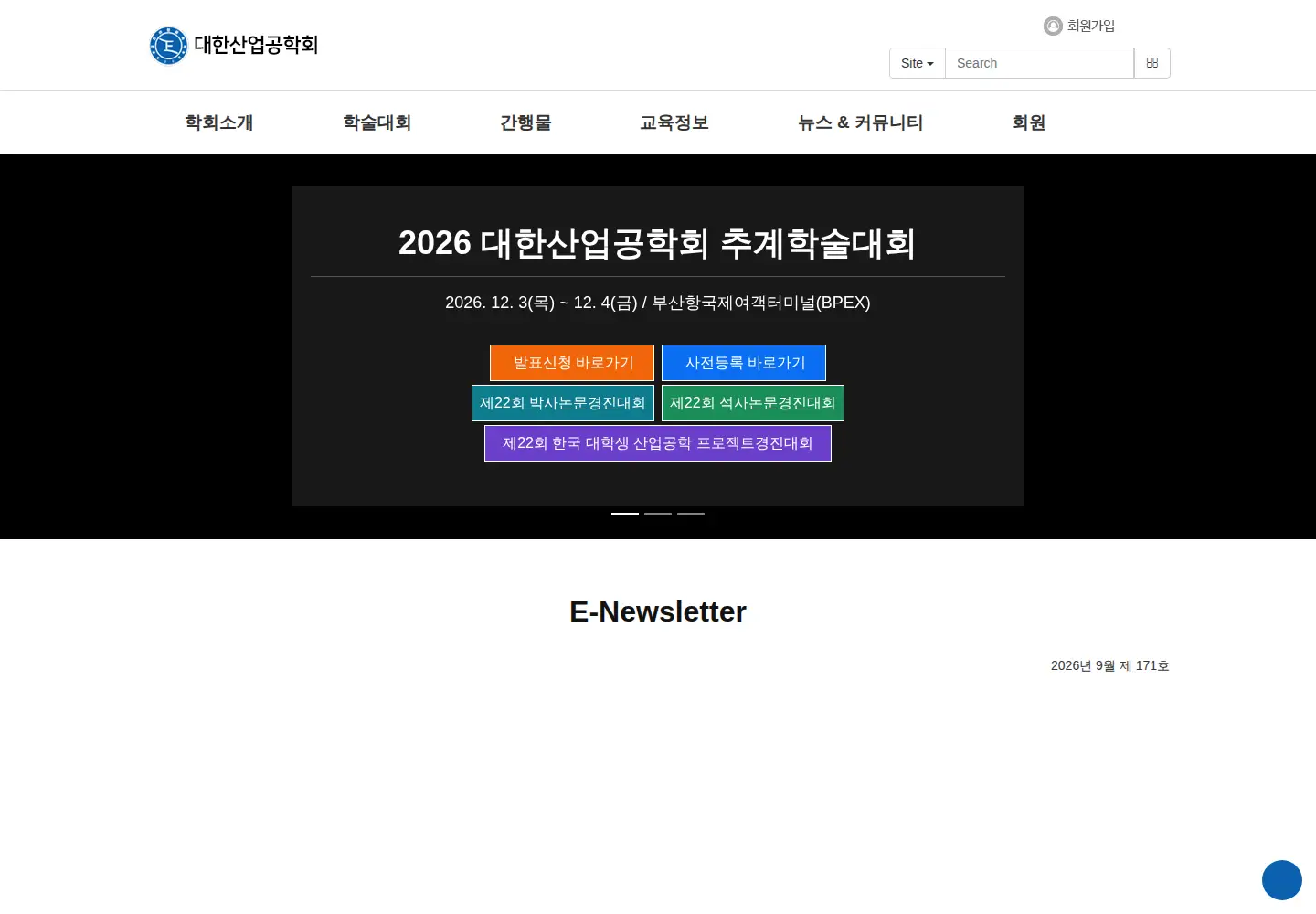Click the blue circular floating button
1316x914 pixels.
1282,880
